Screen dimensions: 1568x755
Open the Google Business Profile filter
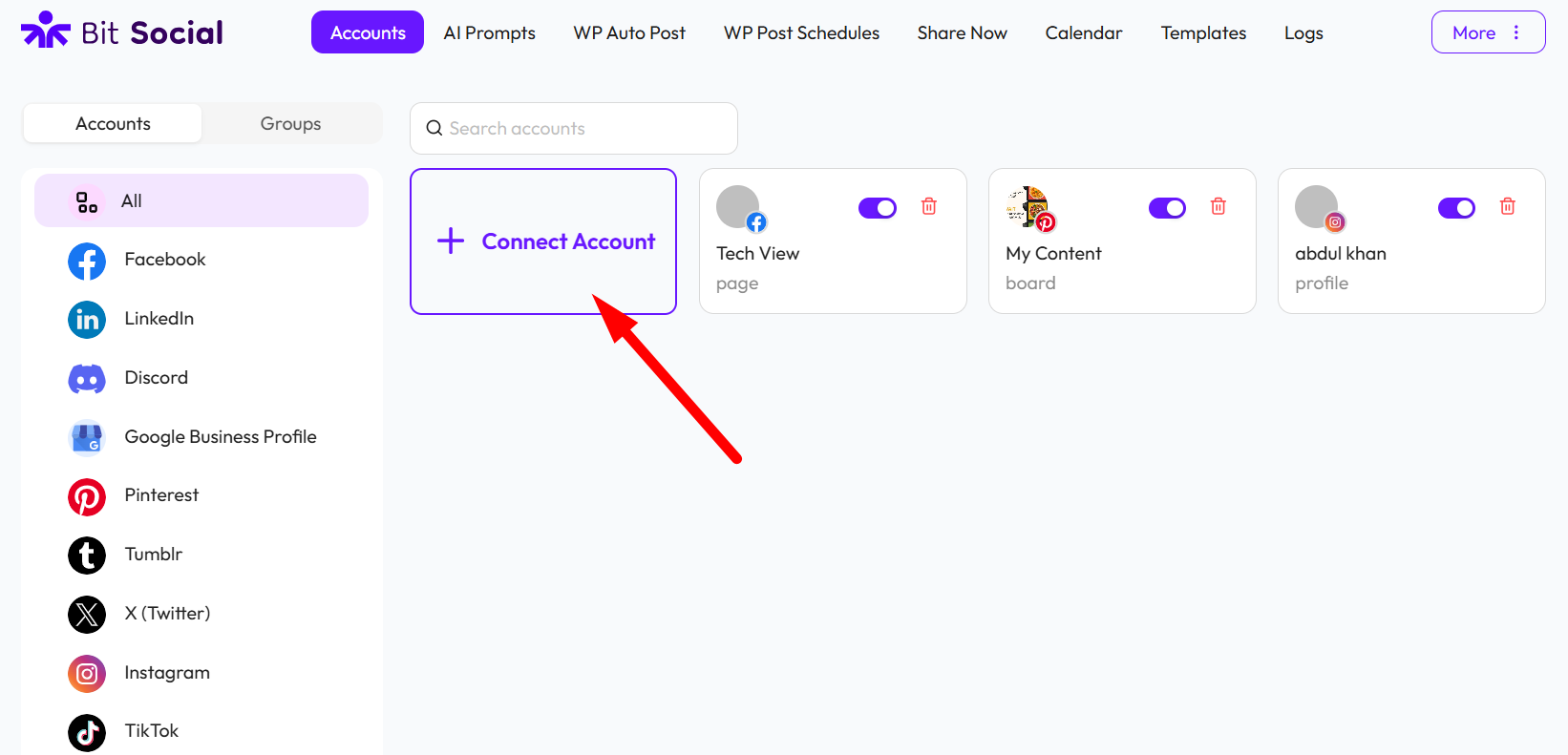coord(87,437)
